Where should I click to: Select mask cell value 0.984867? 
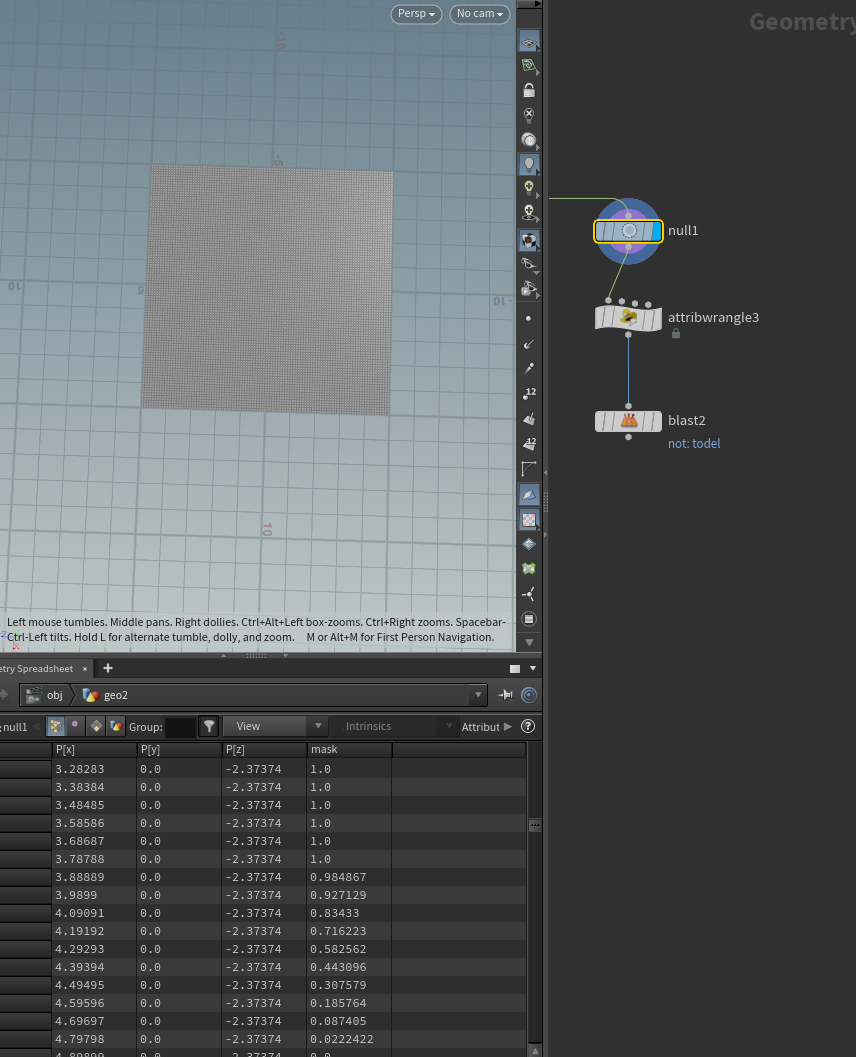(x=349, y=877)
